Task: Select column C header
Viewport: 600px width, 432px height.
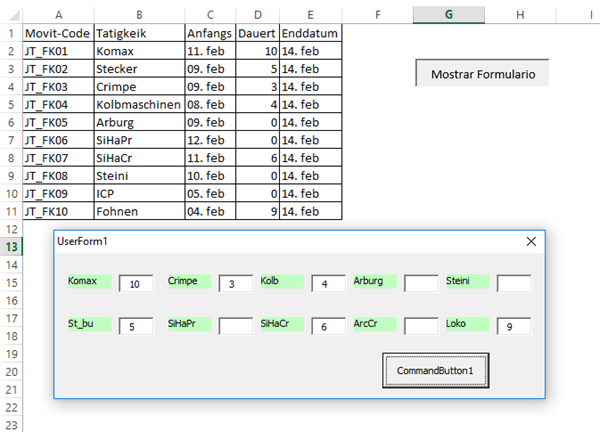Action: coord(210,15)
